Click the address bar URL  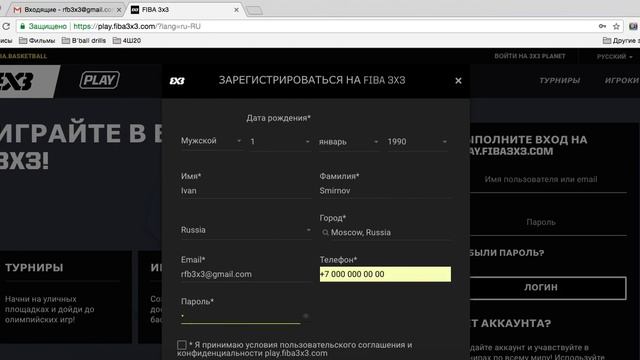click(x=137, y=27)
